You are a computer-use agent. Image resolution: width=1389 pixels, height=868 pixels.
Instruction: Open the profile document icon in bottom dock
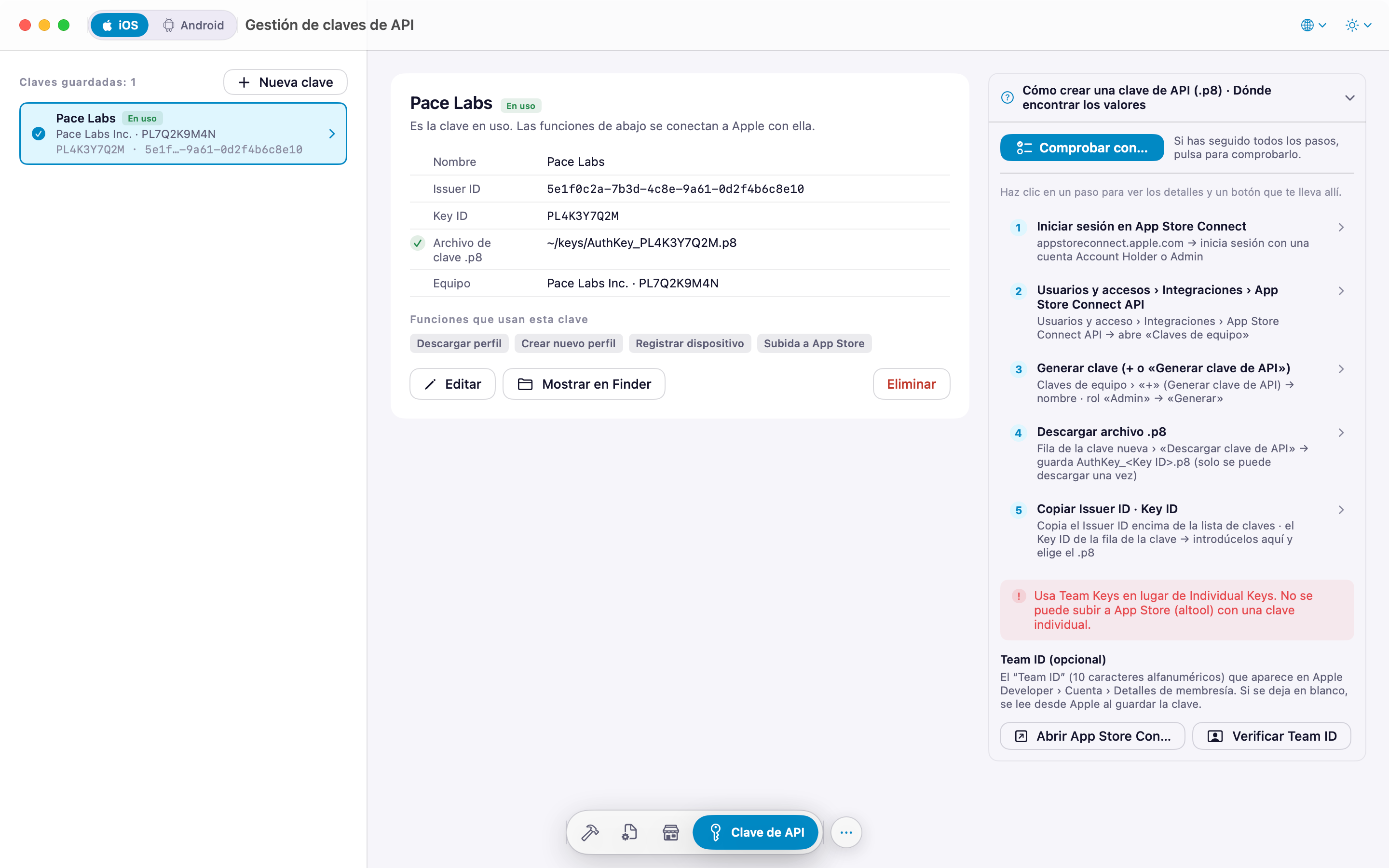tap(630, 832)
